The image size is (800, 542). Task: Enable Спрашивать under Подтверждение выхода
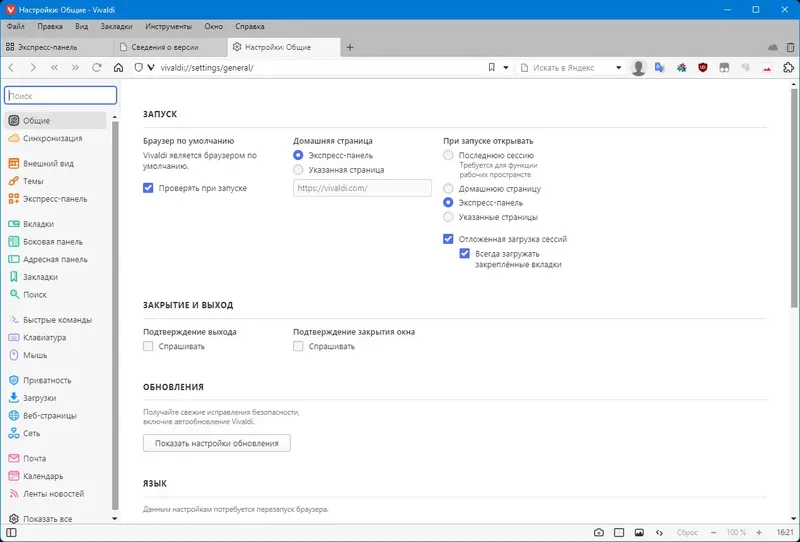point(148,346)
